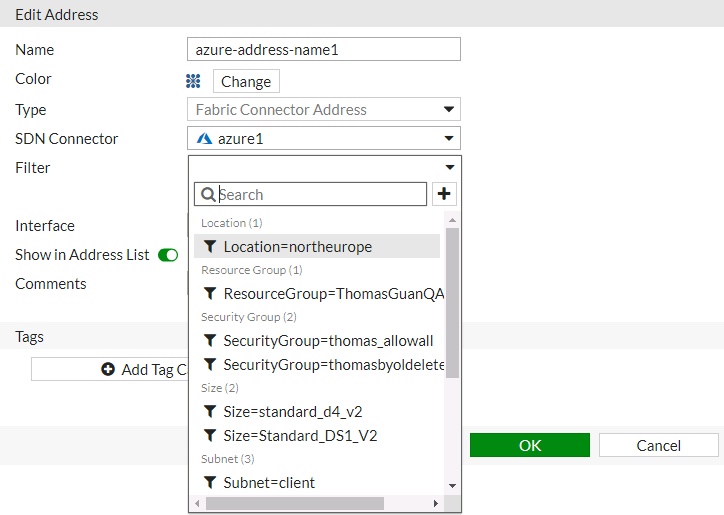The width and height of the screenshot is (724, 515).
Task: Toggle Show in Address List switch
Action: 168,255
